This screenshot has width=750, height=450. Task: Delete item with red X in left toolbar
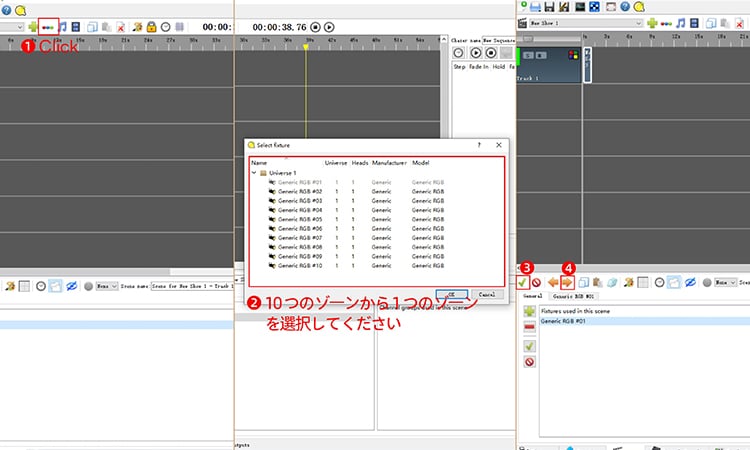[x=121, y=28]
